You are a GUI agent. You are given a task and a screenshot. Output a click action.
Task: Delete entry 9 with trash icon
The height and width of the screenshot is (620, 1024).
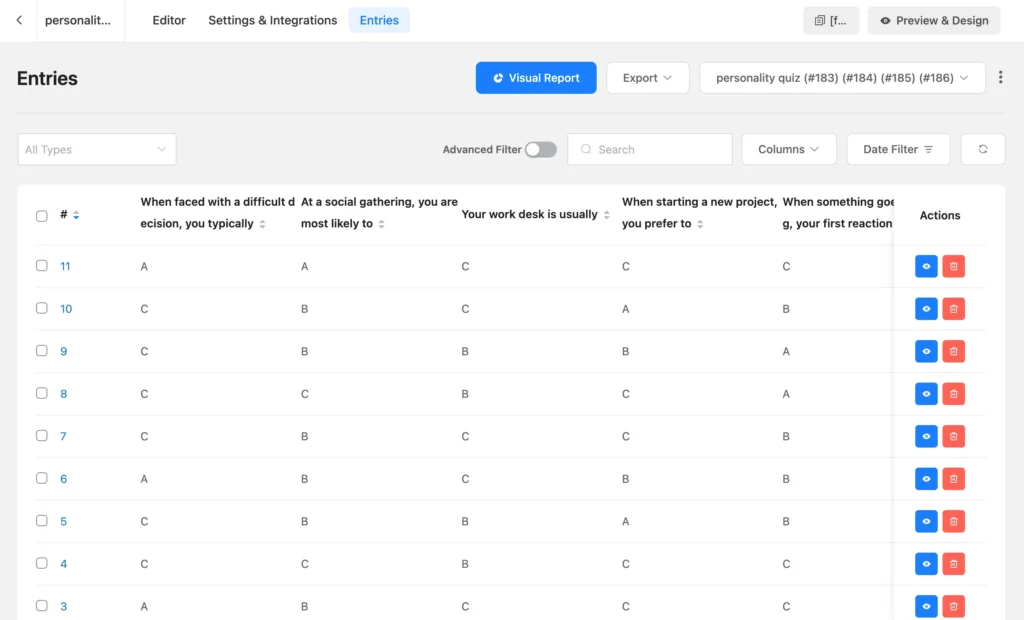[x=953, y=351]
